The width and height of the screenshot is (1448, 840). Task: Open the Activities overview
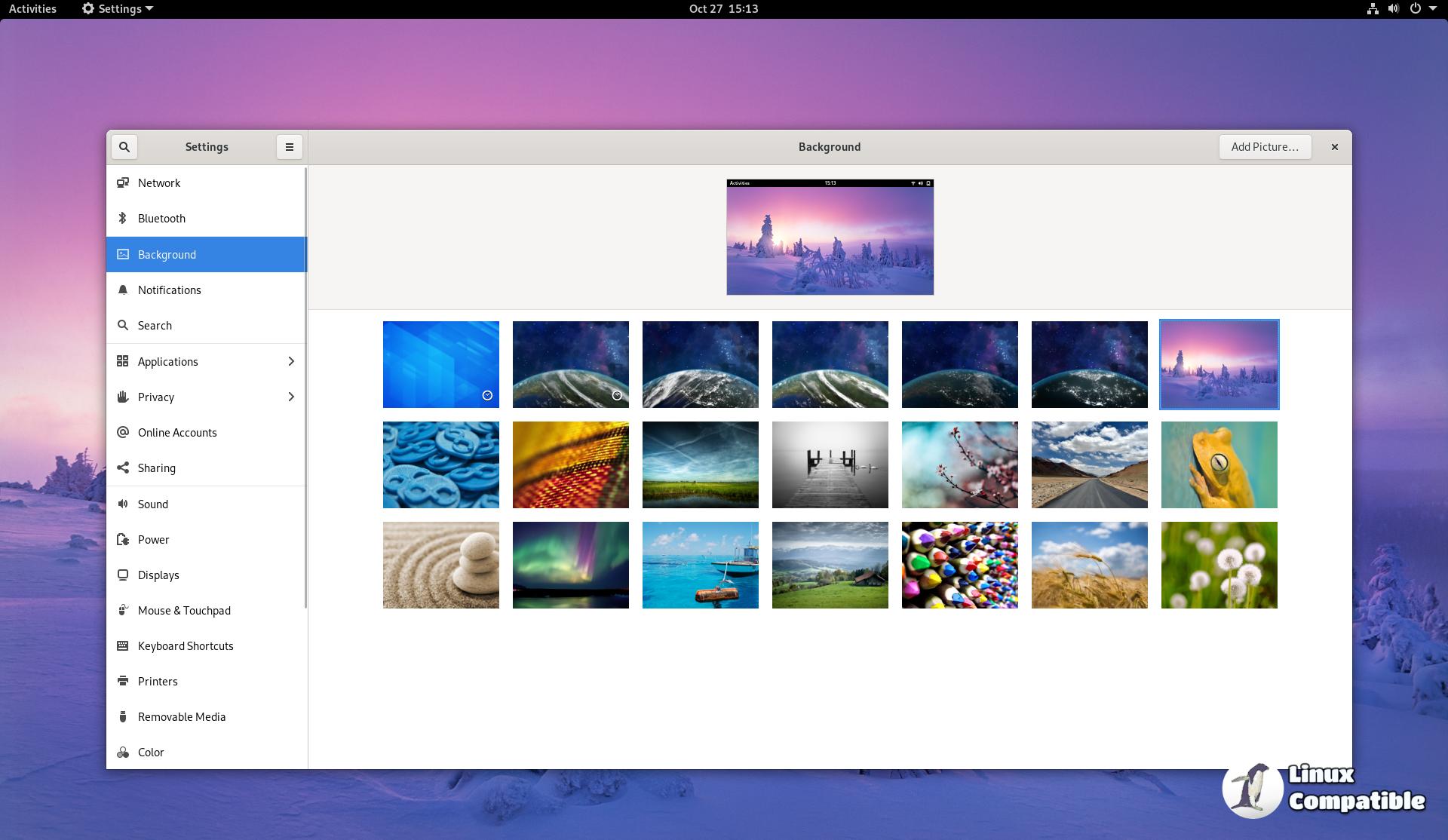(32, 9)
